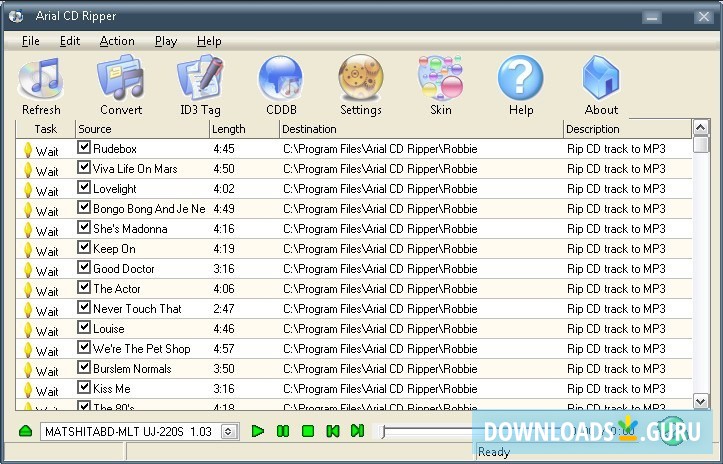Screen dimensions: 723x464
Task: Sort by the Task column header
Action: pos(46,129)
